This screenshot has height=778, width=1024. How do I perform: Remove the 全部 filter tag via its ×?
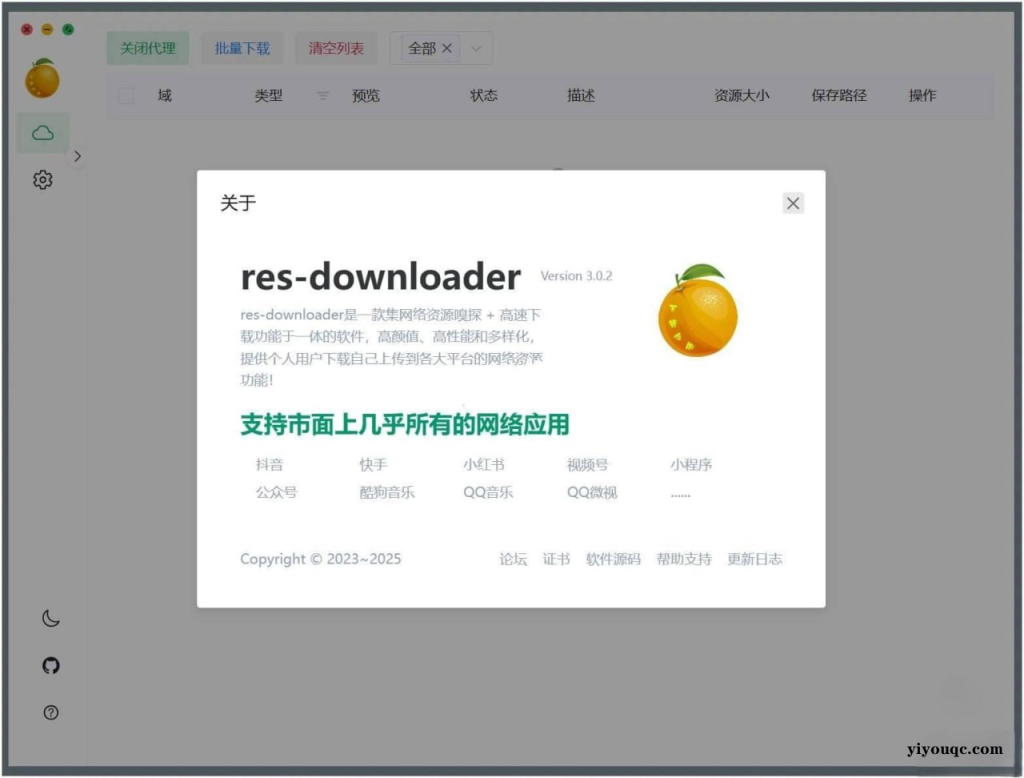pos(447,47)
